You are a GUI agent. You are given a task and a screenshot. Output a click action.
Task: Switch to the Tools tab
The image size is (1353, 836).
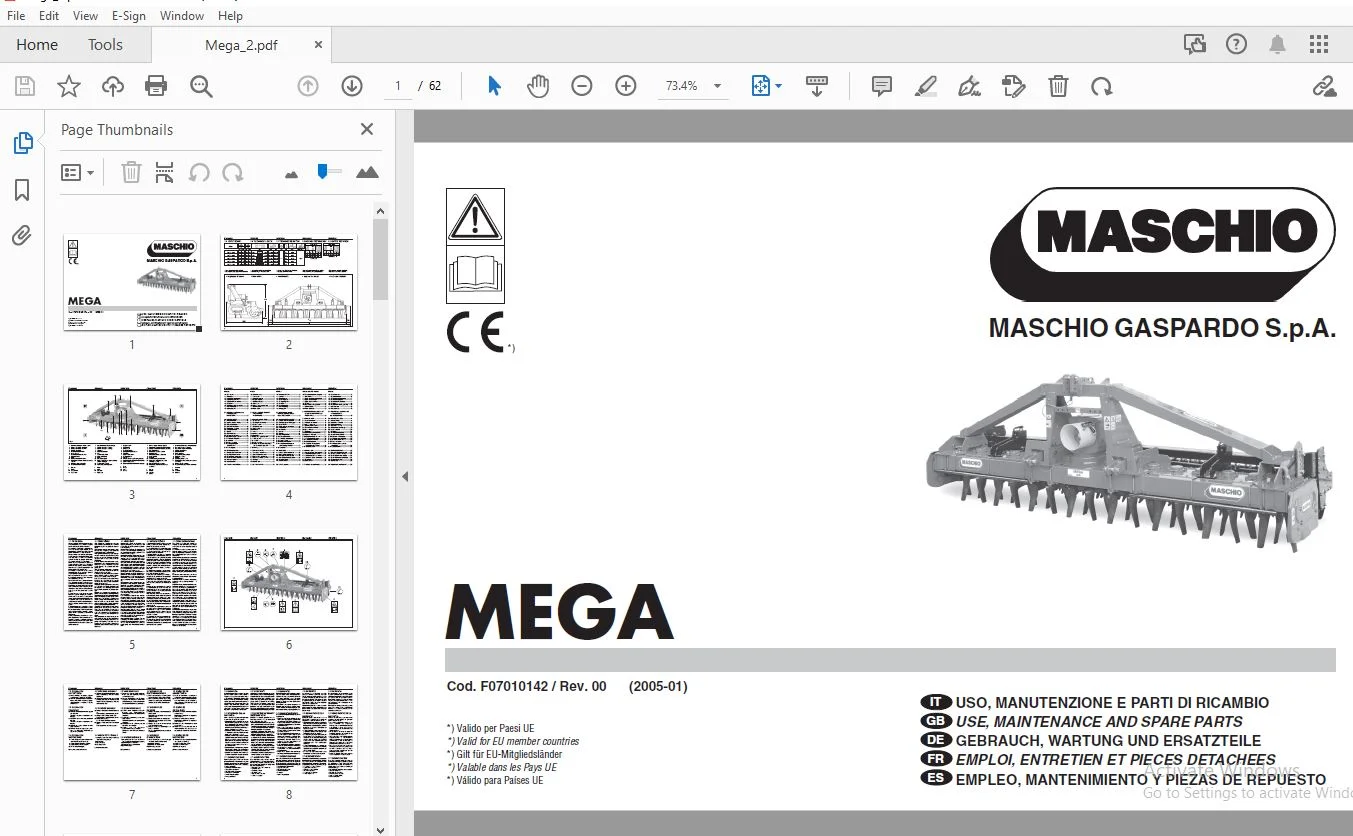105,45
